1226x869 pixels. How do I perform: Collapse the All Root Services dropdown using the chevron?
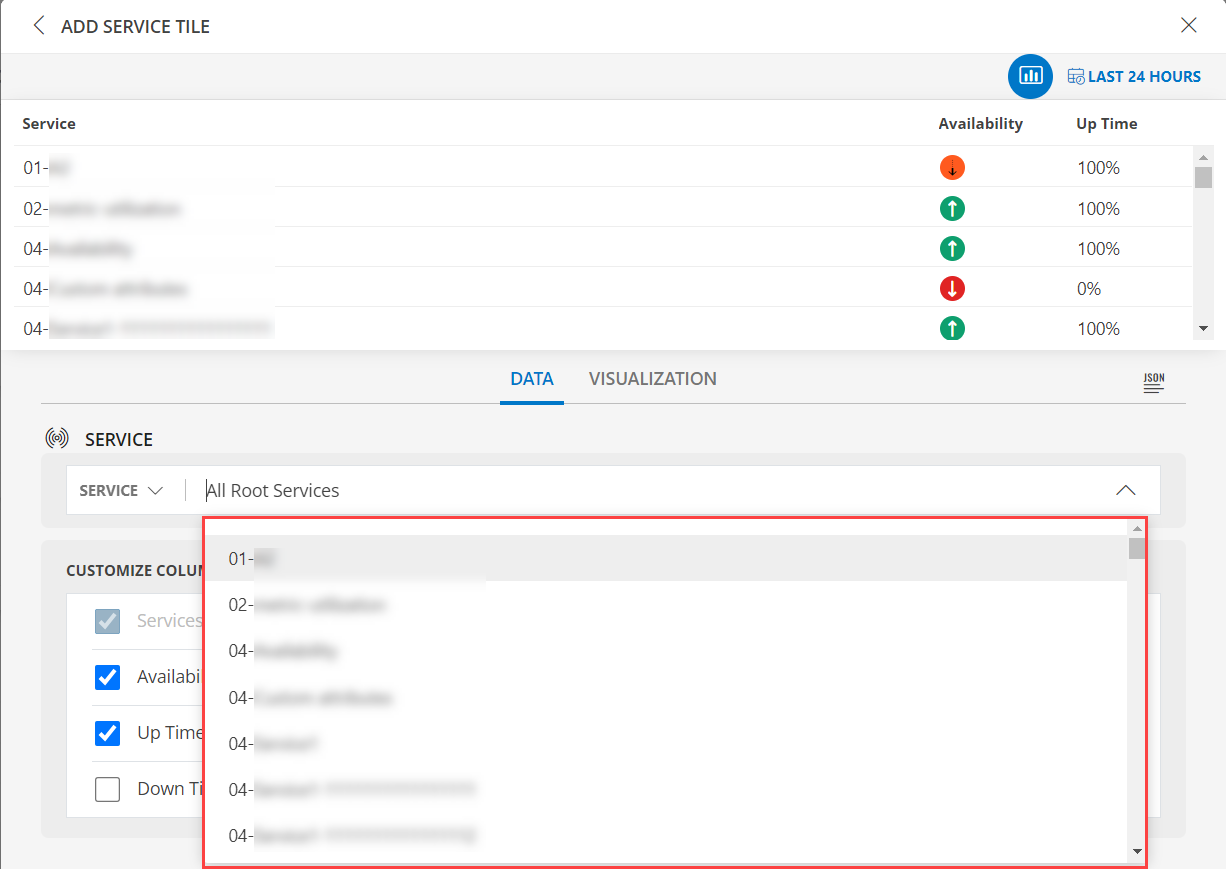[1125, 490]
